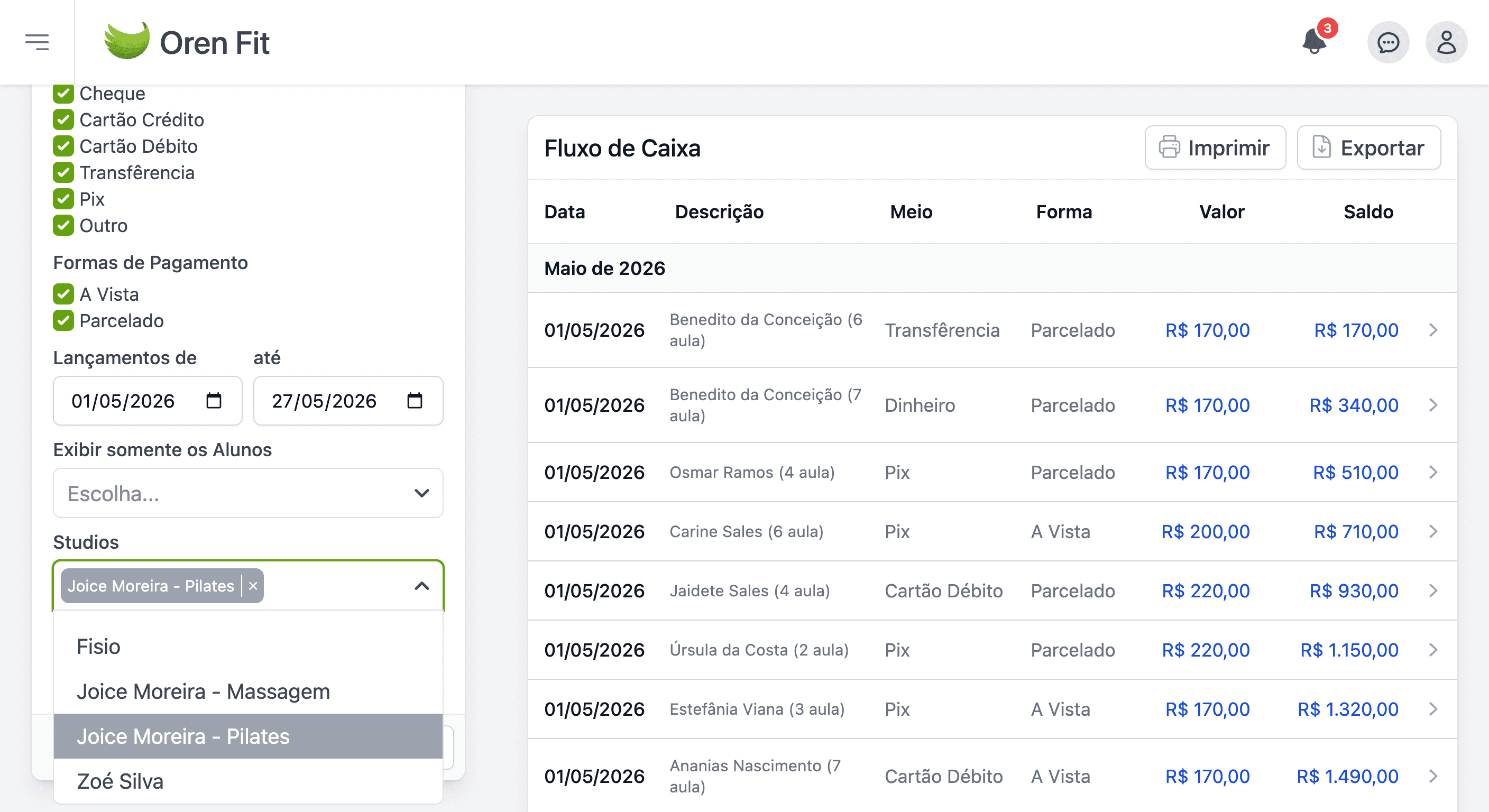1489x812 pixels.
Task: Toggle the Transfêrencia checkbox
Action: 63,173
